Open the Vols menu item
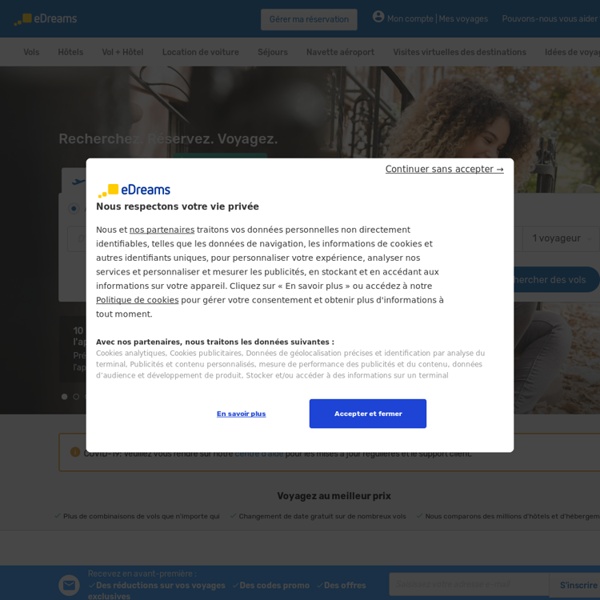The height and width of the screenshot is (600, 600). (32, 52)
